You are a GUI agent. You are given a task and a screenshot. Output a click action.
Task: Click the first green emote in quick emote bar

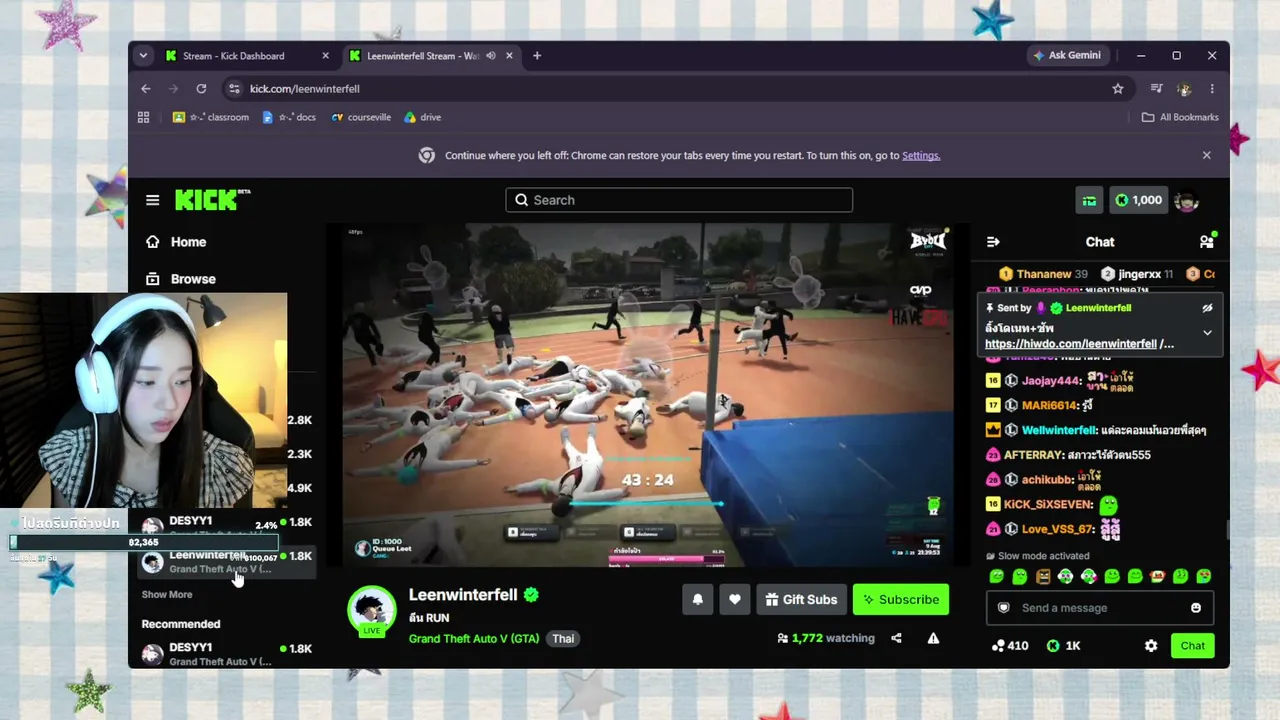coord(997,576)
